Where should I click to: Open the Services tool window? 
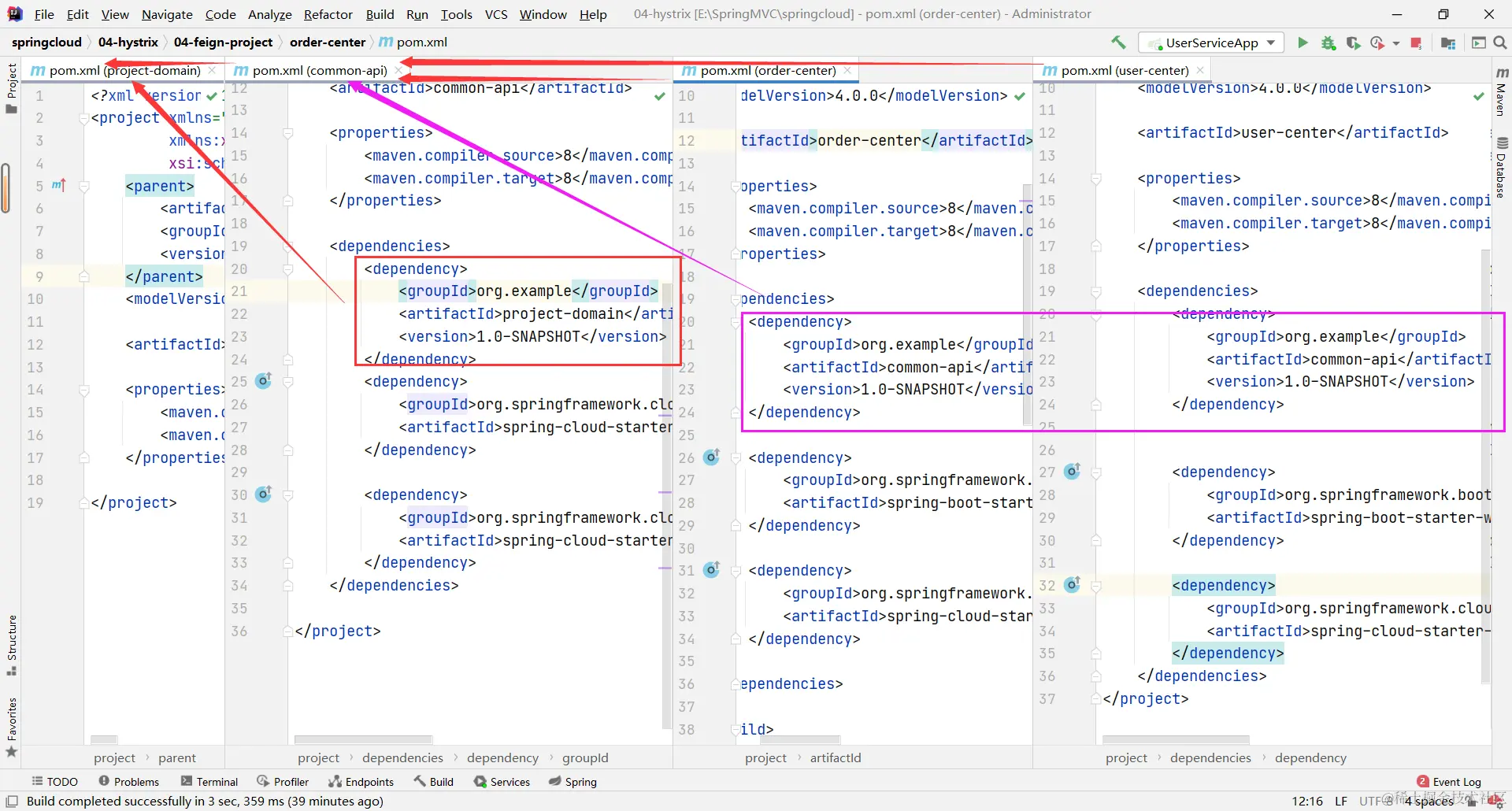tap(502, 781)
